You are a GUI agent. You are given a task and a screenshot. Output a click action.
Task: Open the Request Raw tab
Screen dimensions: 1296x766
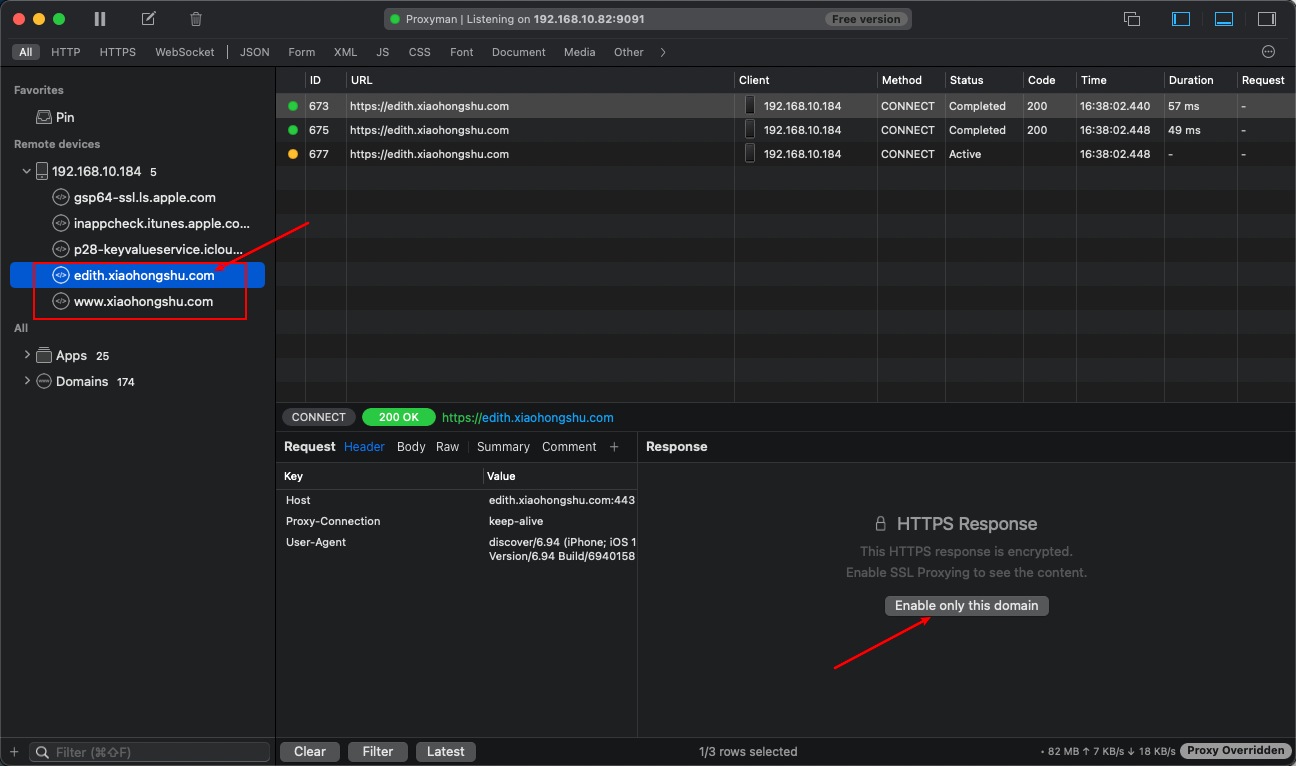447,447
